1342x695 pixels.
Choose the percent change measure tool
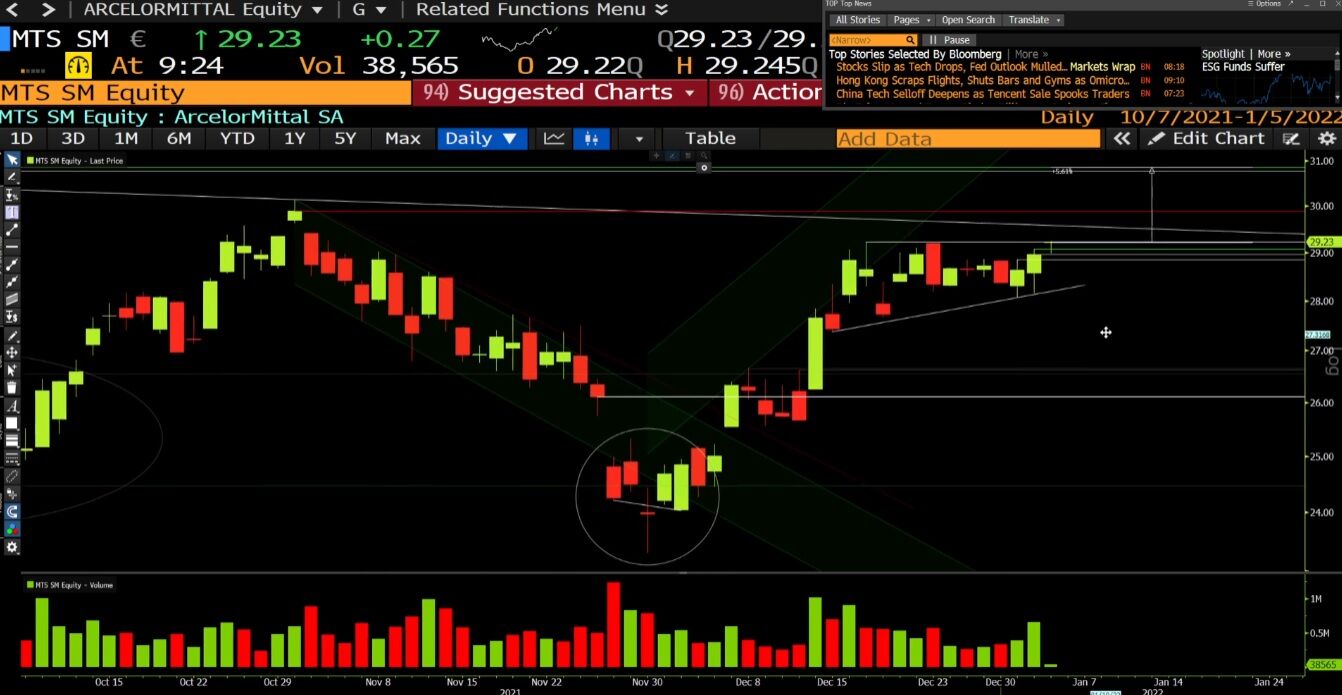(12, 194)
